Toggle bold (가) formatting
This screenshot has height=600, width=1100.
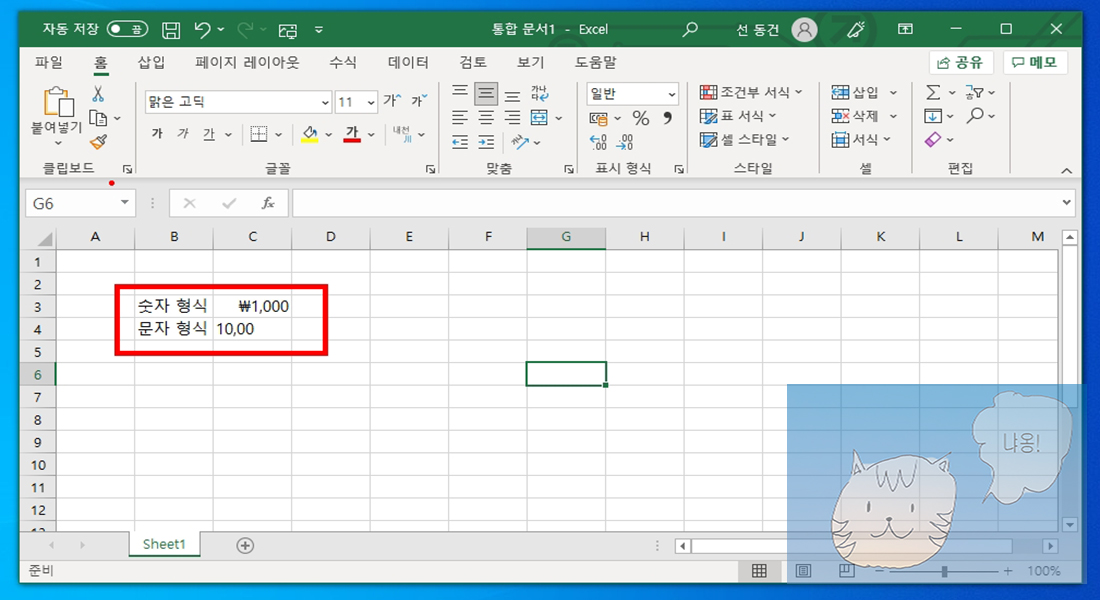point(157,133)
